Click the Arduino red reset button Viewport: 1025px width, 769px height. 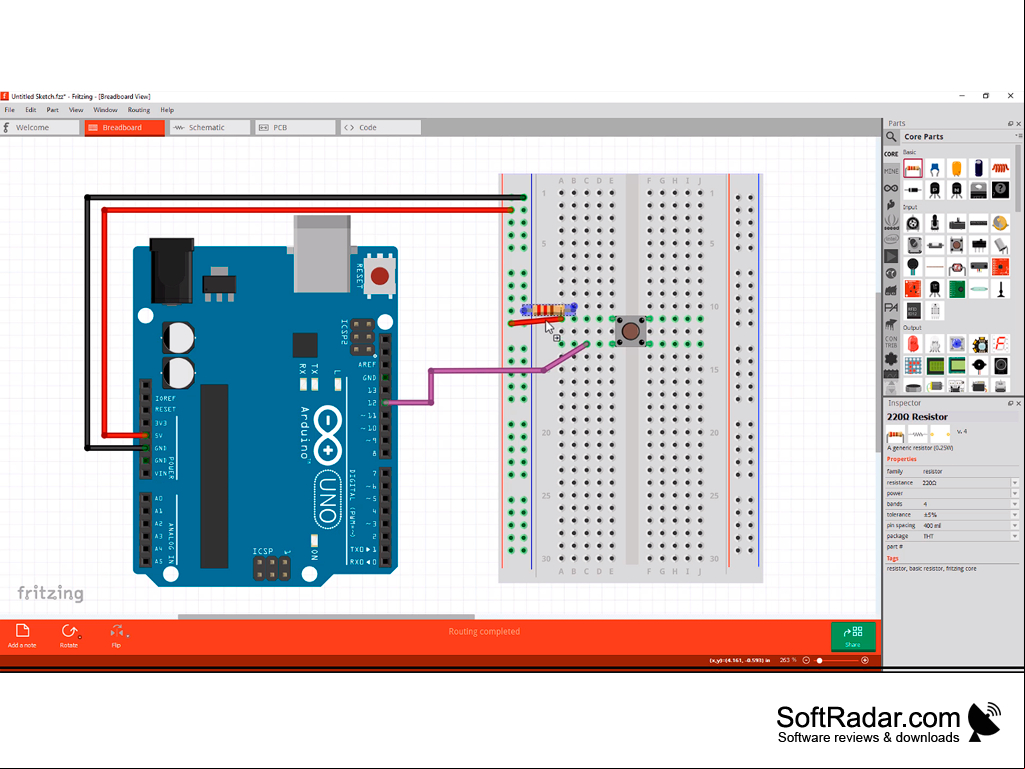380,276
